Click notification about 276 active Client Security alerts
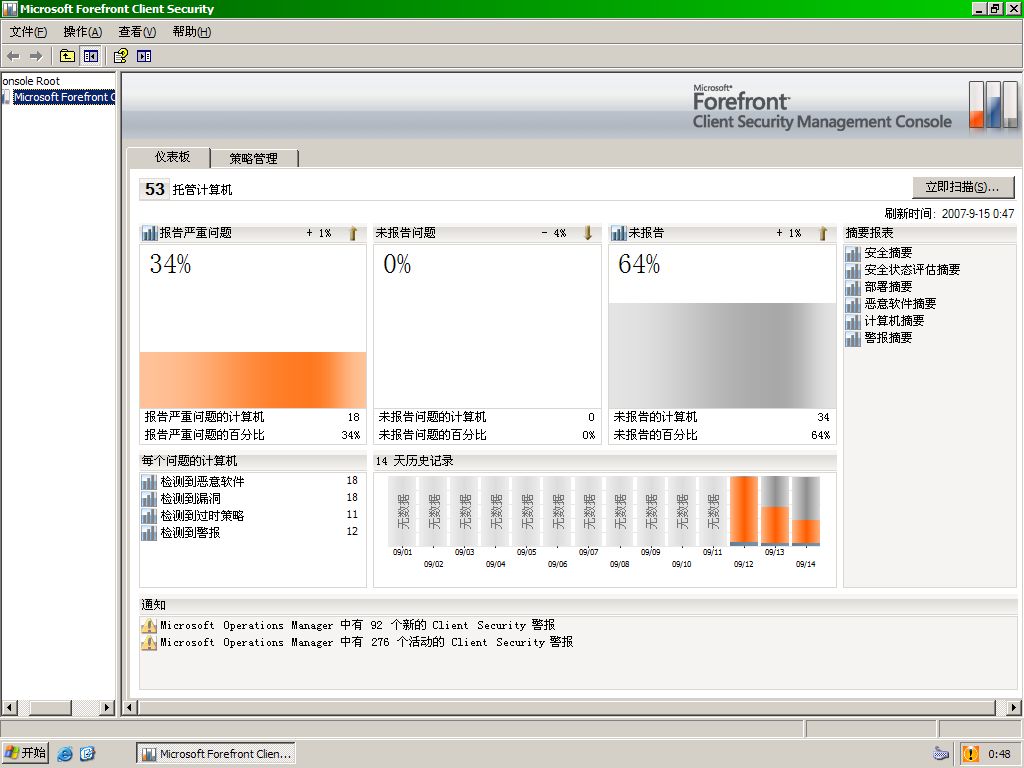The image size is (1024, 768). point(367,643)
